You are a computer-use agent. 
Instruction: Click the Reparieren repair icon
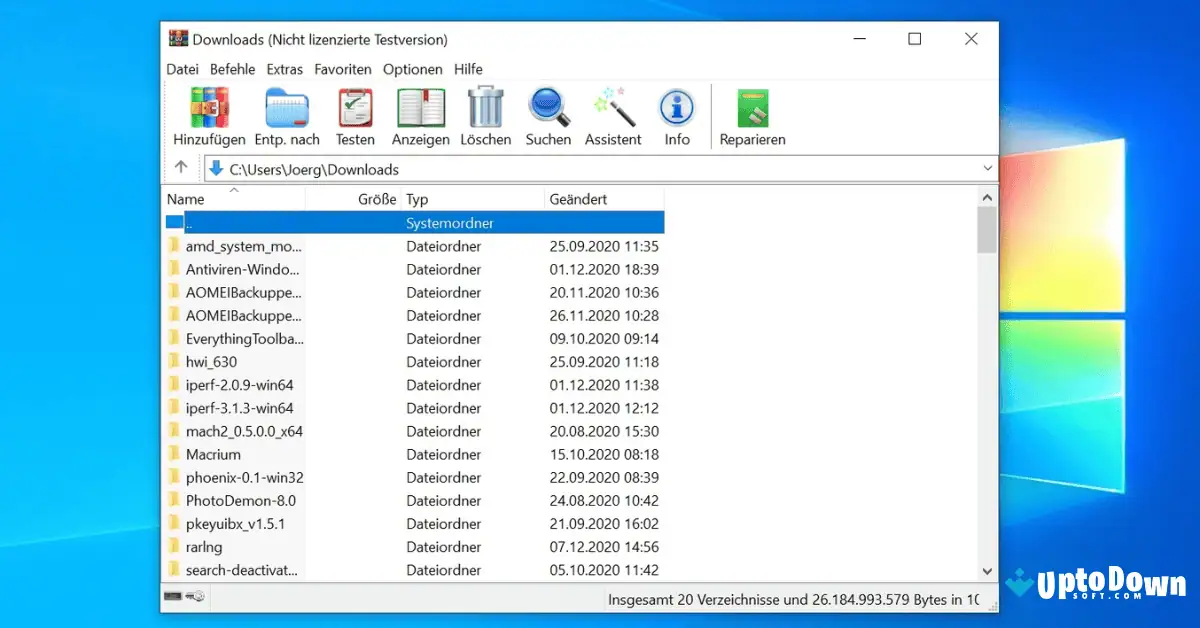(751, 105)
